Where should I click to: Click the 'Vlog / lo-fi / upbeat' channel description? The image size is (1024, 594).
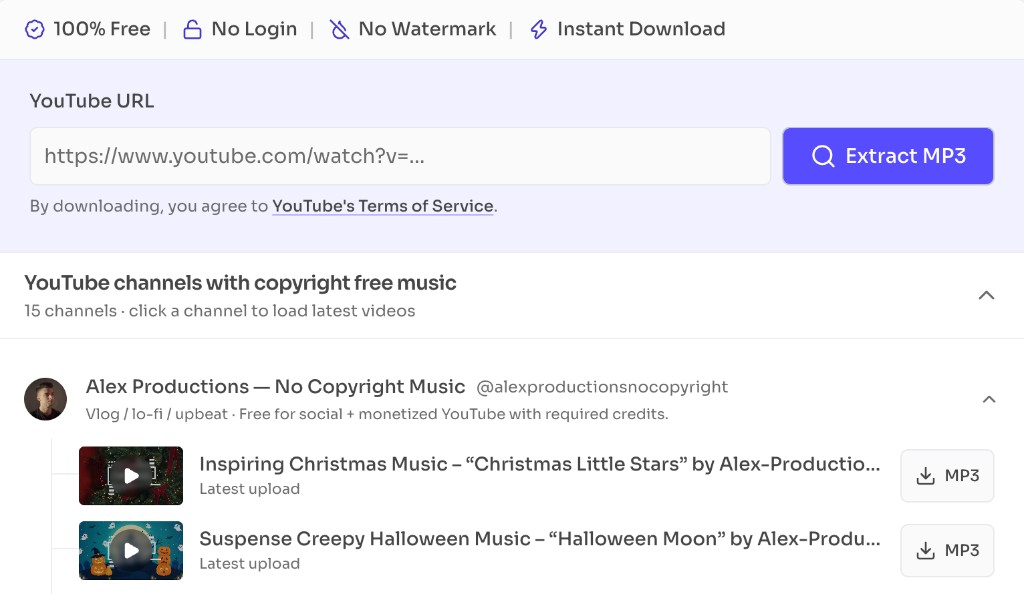point(377,414)
